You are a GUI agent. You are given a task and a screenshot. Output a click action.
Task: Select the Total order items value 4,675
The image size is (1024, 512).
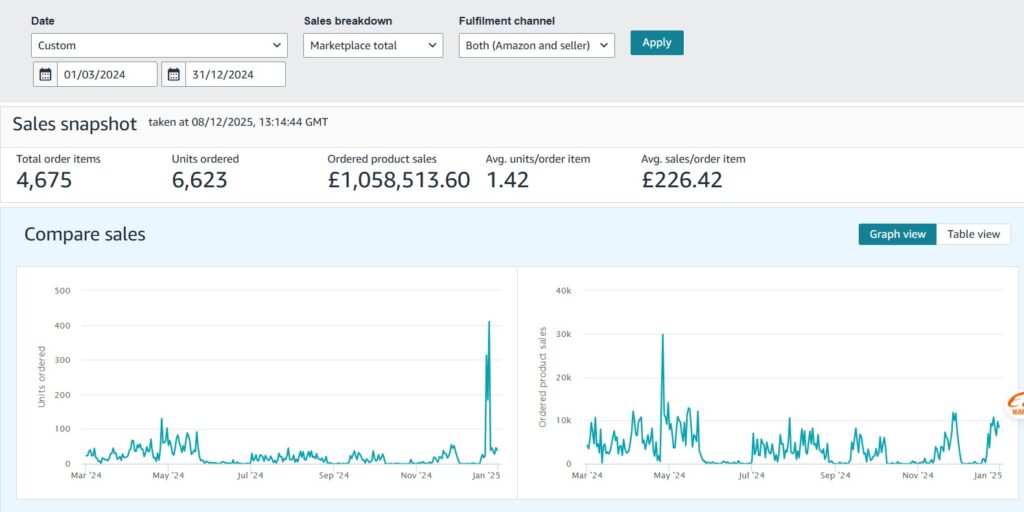click(44, 181)
